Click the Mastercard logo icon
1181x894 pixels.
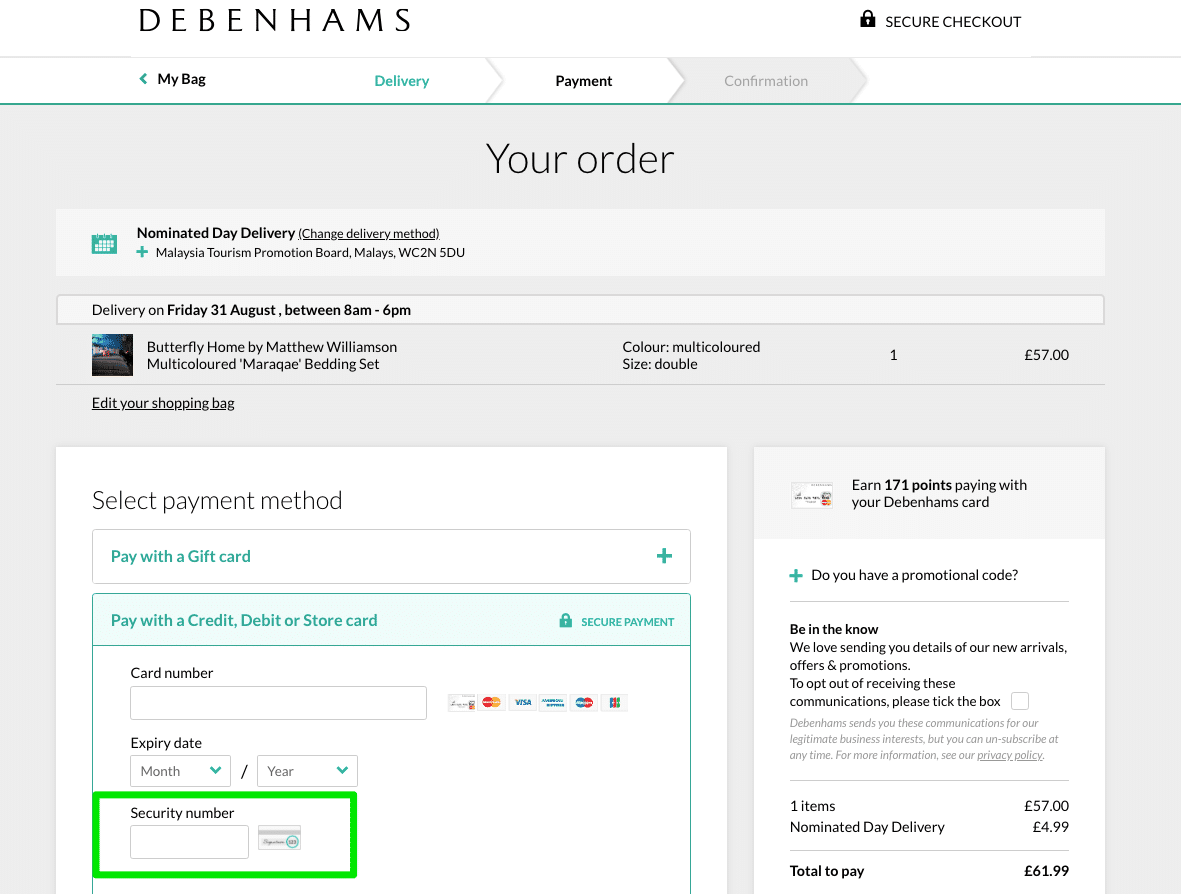(x=492, y=703)
